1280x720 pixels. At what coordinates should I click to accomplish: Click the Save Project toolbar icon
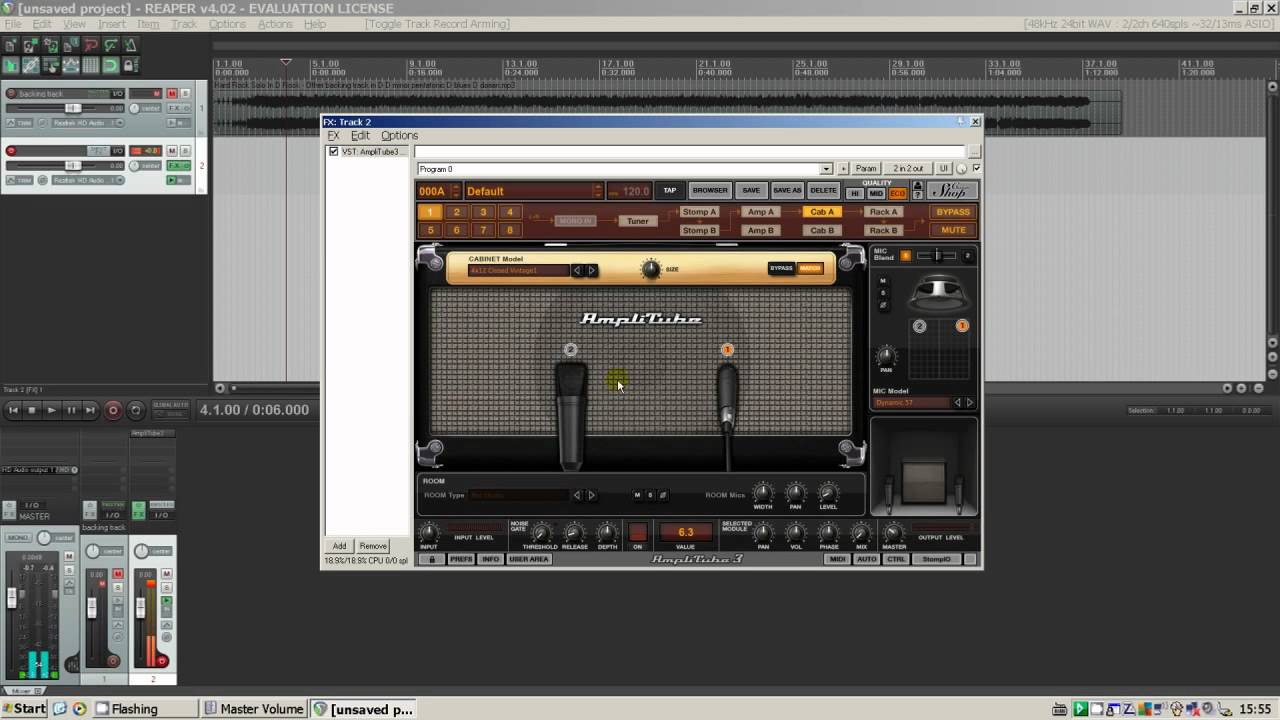tap(51, 45)
